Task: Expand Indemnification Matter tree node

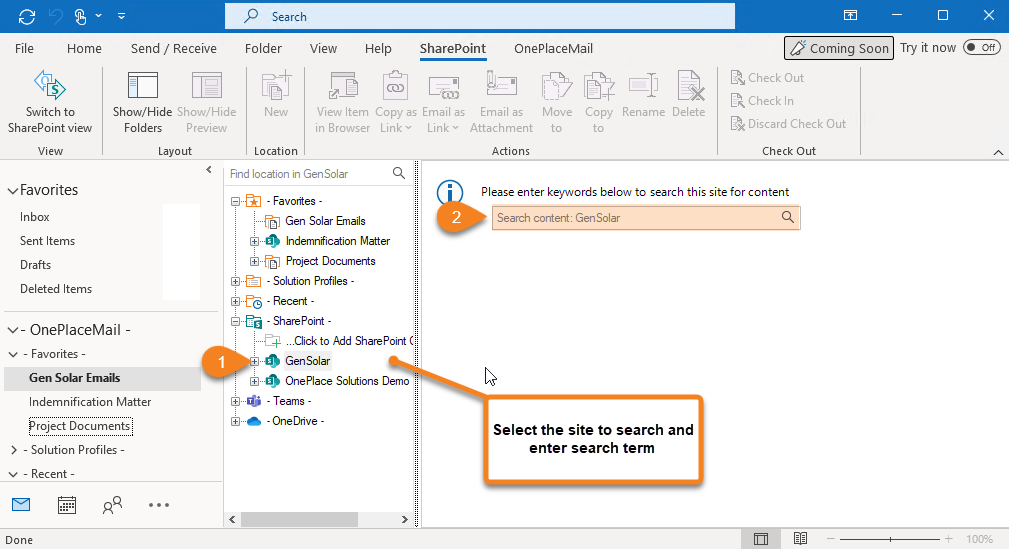Action: click(x=254, y=241)
